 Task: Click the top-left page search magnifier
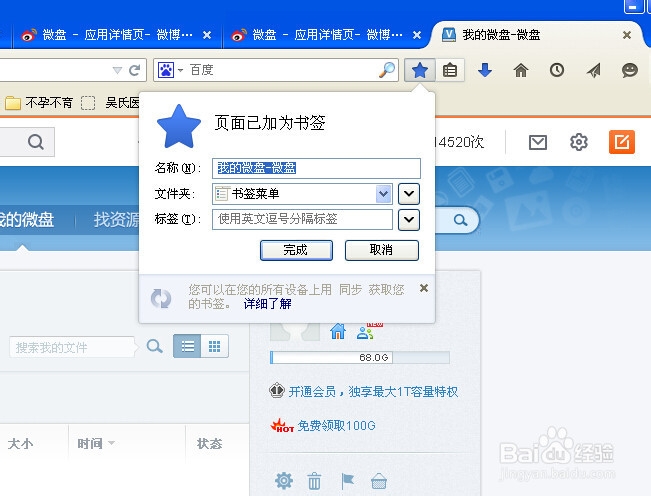pos(36,142)
